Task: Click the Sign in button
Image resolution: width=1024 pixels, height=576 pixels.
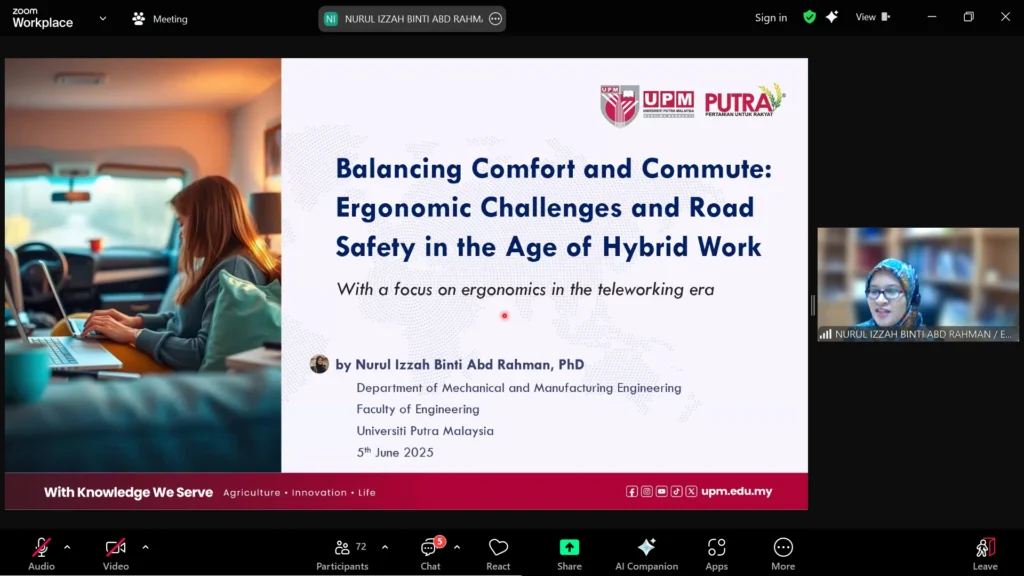Action: click(771, 18)
